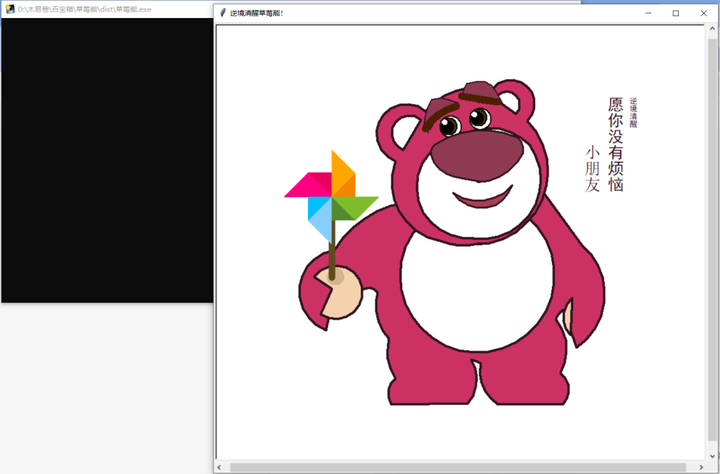720x474 pixels.
Task: Click the vertical scrollbar down arrow
Action: coord(712,456)
